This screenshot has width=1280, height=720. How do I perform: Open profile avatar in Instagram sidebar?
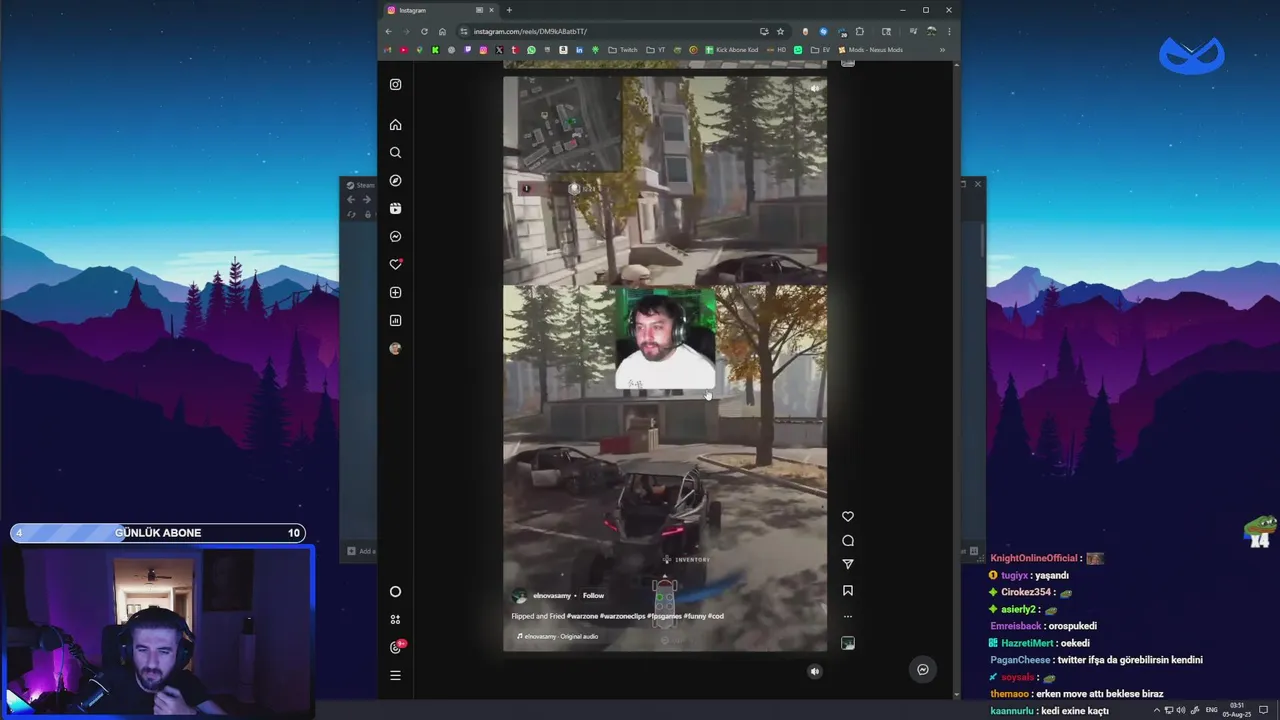pyautogui.click(x=395, y=349)
